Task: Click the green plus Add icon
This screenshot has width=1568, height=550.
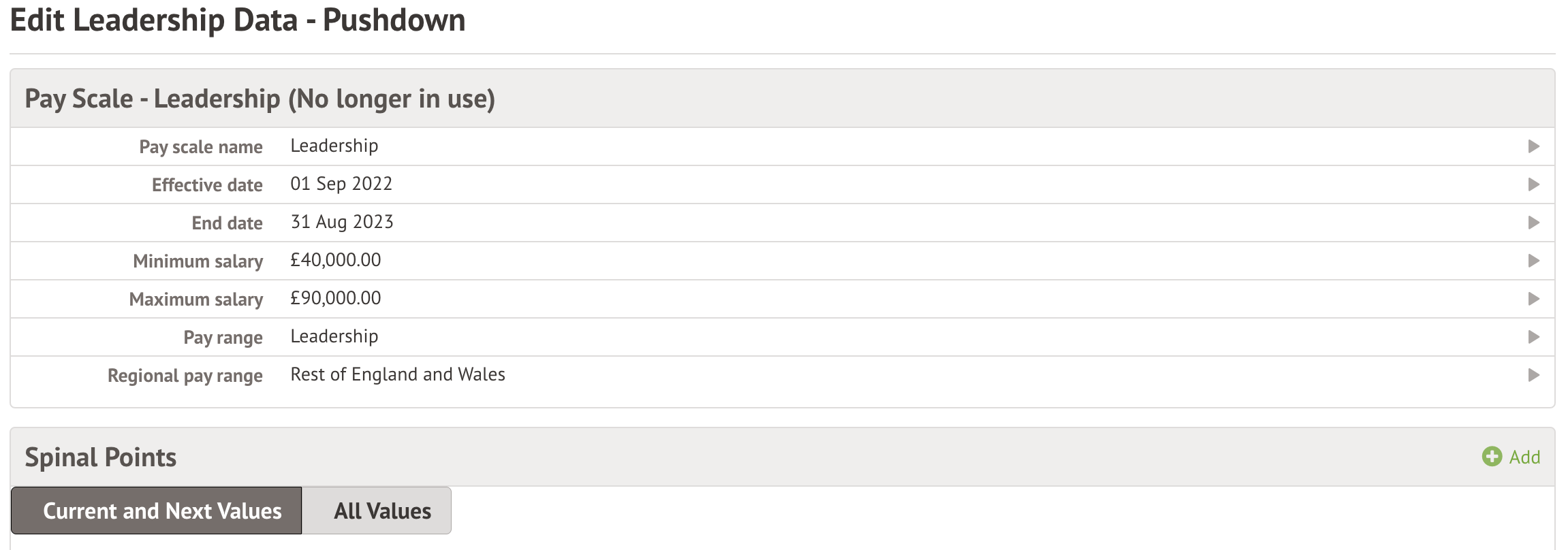Action: click(x=1492, y=457)
